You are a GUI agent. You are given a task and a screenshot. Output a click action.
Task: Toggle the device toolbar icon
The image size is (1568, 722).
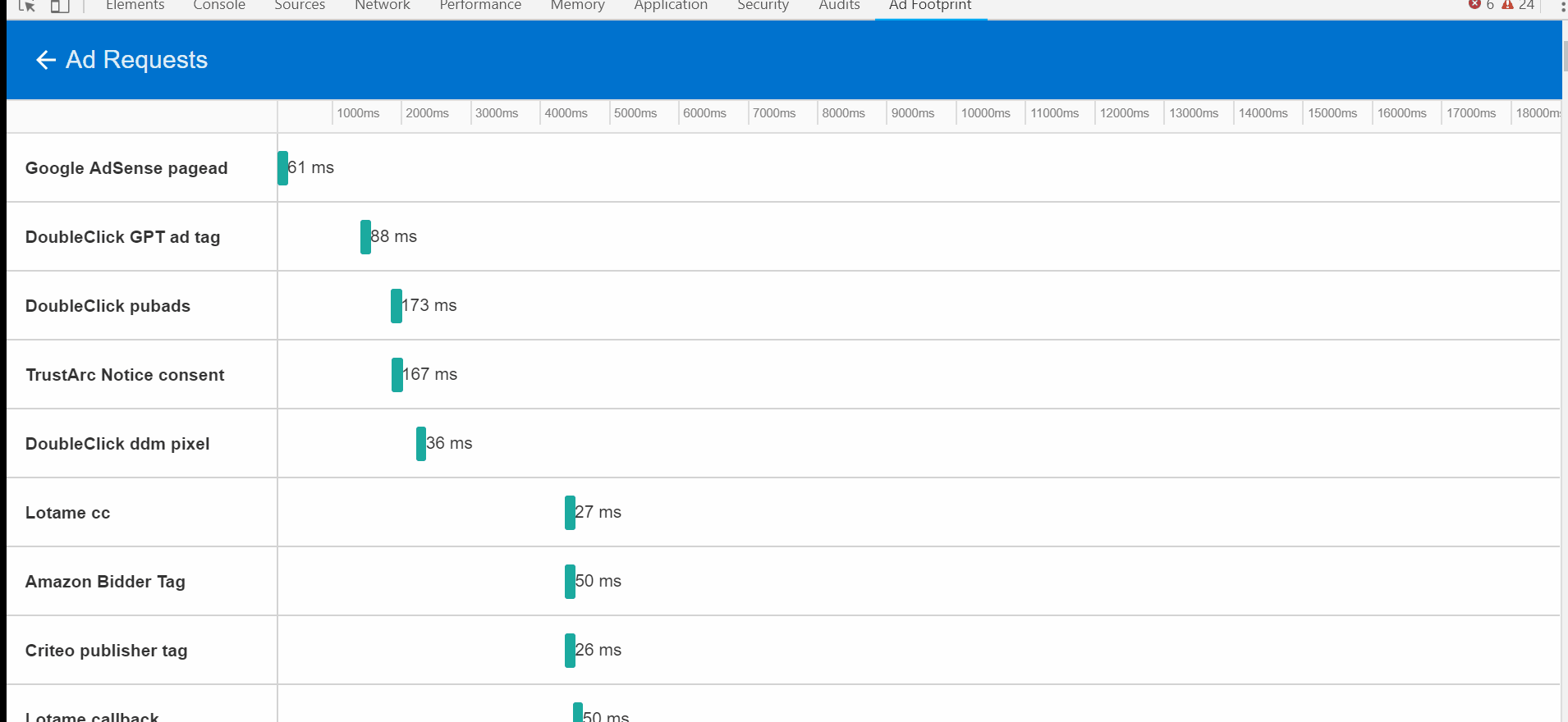pyautogui.click(x=60, y=6)
